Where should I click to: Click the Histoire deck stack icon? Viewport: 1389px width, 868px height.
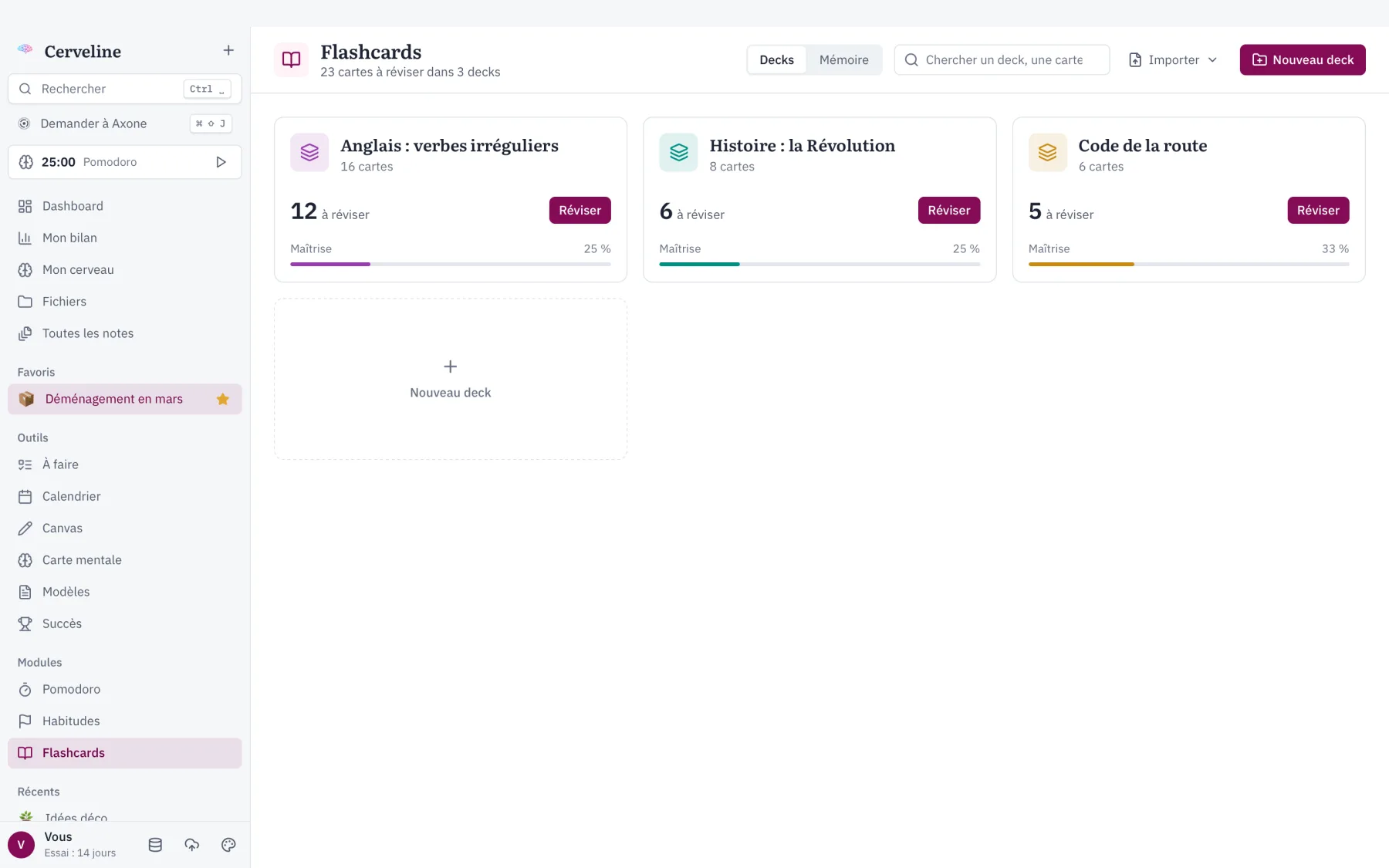(678, 153)
